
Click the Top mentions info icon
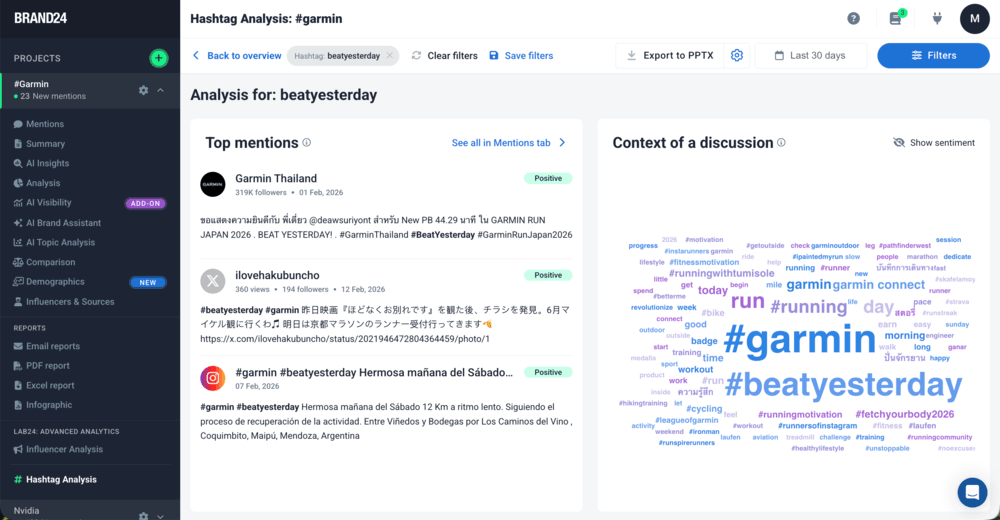tap(307, 143)
